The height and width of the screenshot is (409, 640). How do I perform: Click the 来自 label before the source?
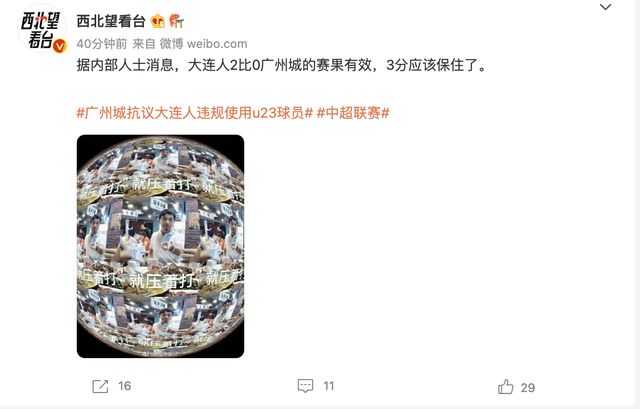coord(143,44)
